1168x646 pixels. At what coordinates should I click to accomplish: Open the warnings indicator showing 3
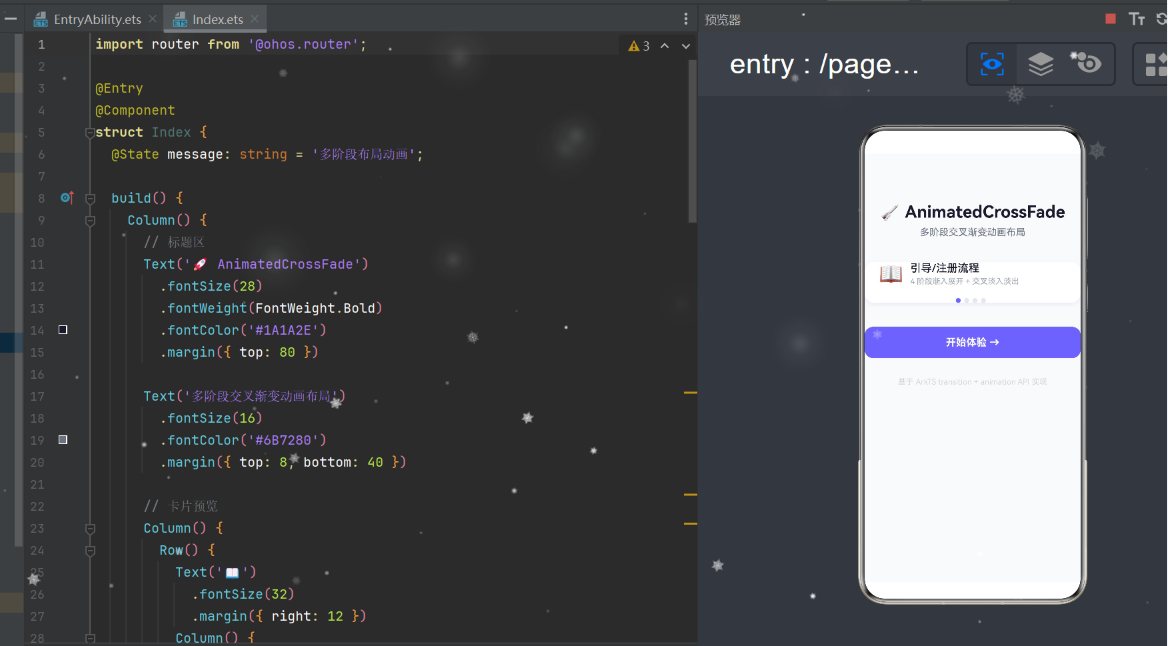click(x=639, y=46)
